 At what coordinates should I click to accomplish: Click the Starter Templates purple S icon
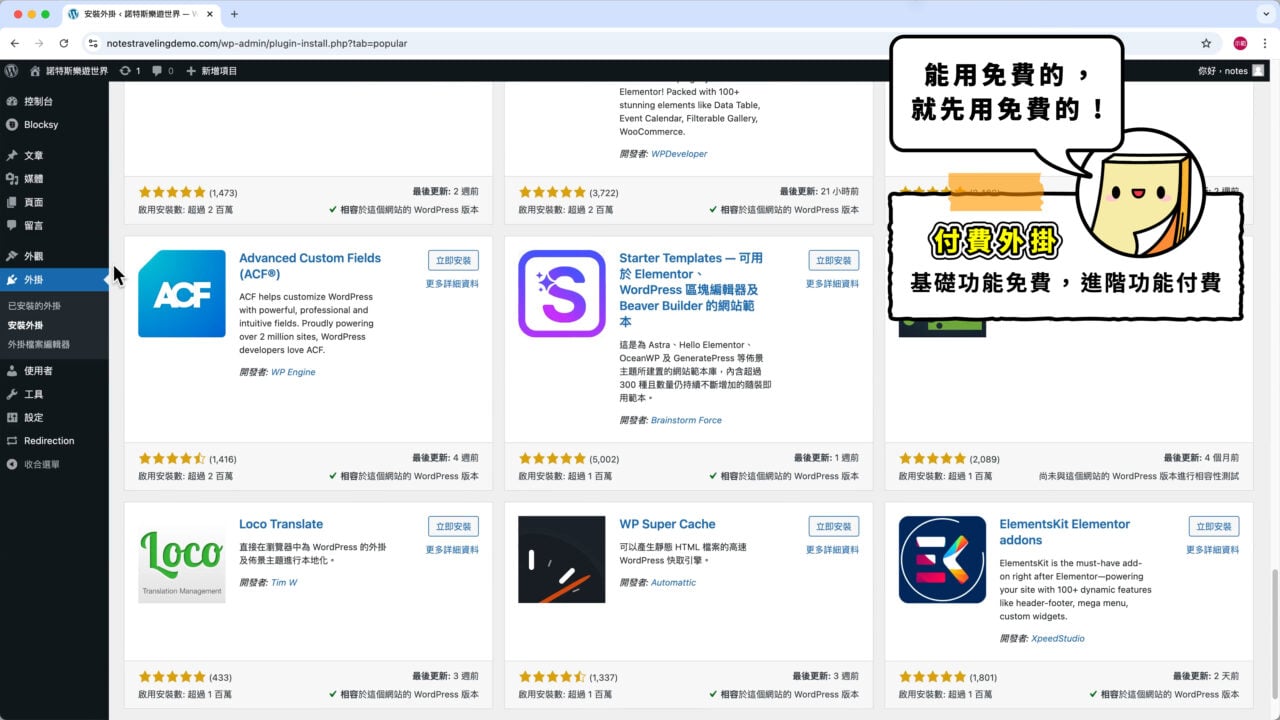tap(561, 293)
